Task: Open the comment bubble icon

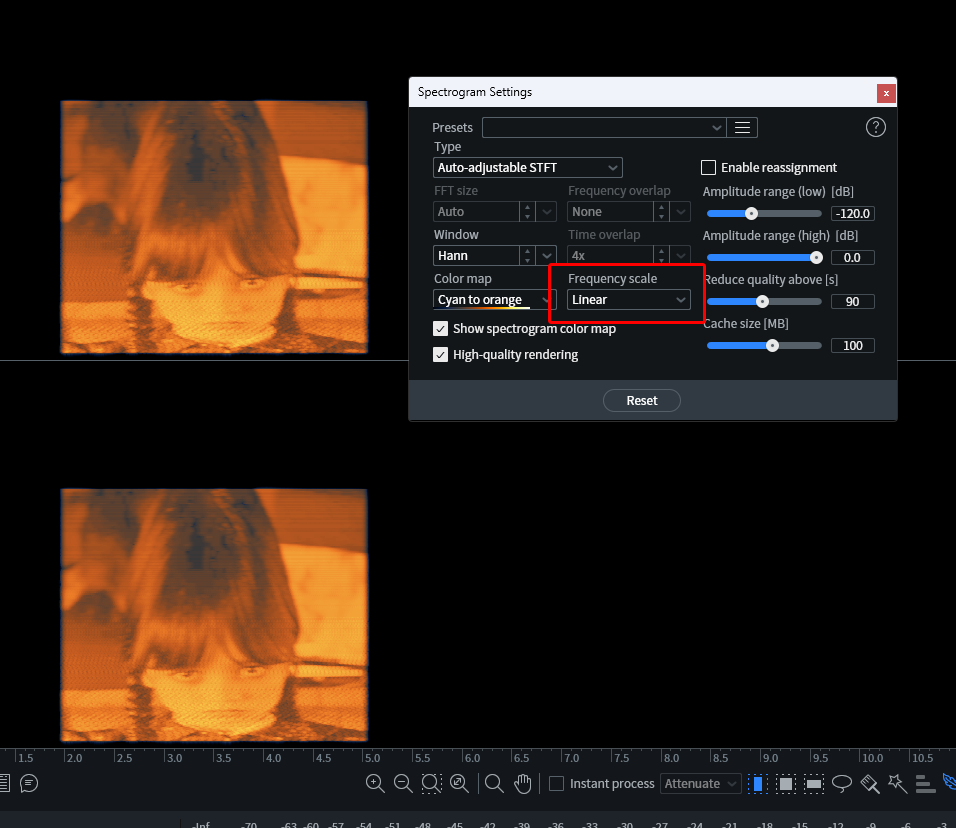Action: (29, 783)
